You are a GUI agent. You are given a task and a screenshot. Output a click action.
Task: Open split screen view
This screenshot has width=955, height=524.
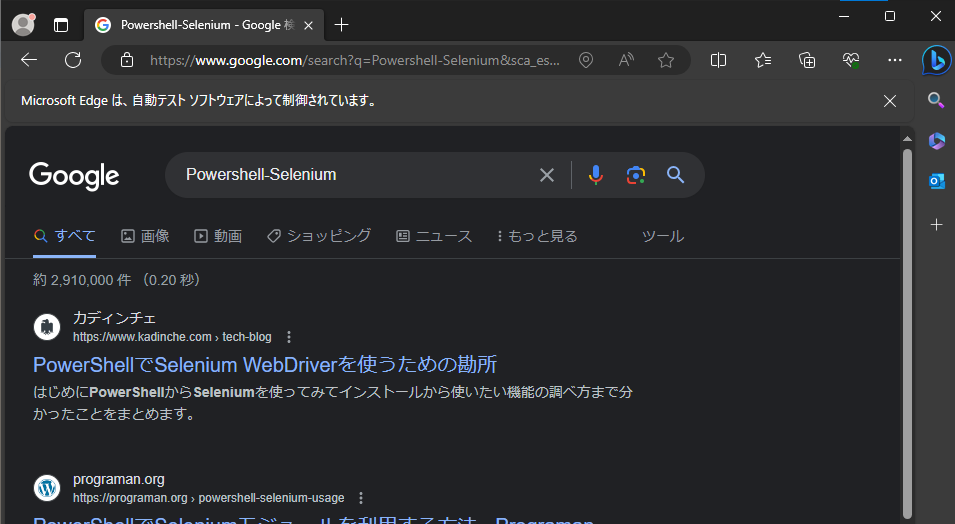[x=719, y=60]
